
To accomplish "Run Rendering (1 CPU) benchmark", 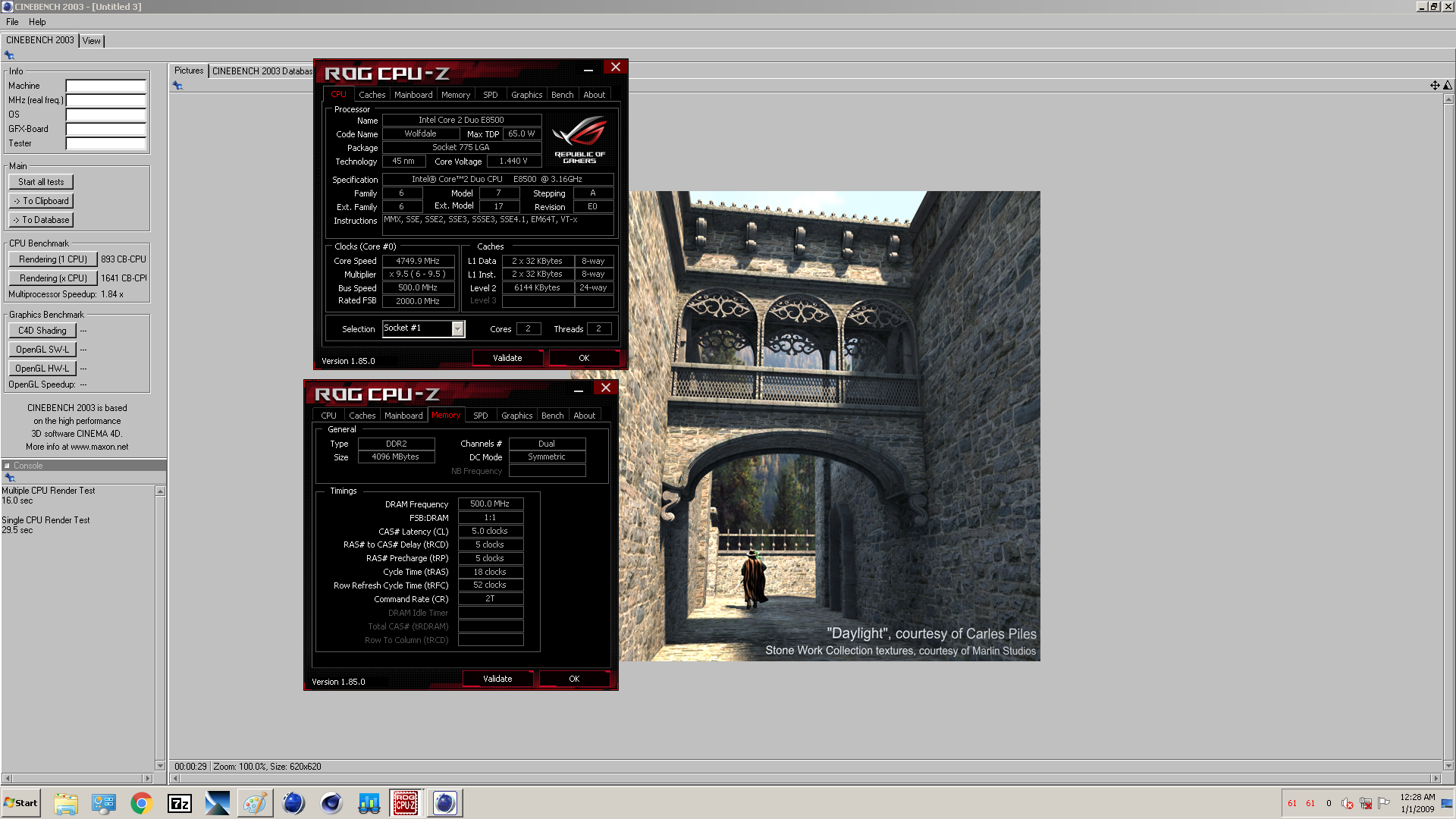I will pos(53,259).
